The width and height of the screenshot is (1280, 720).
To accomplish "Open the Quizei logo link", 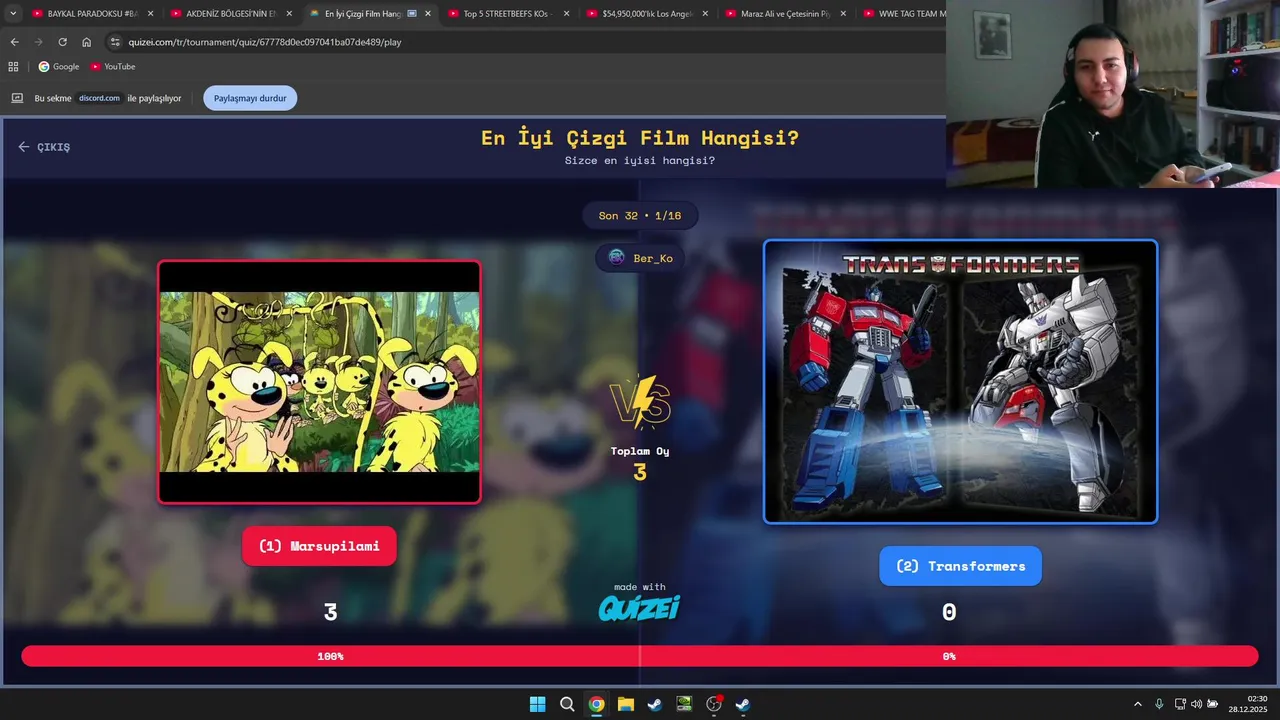I will tap(640, 607).
